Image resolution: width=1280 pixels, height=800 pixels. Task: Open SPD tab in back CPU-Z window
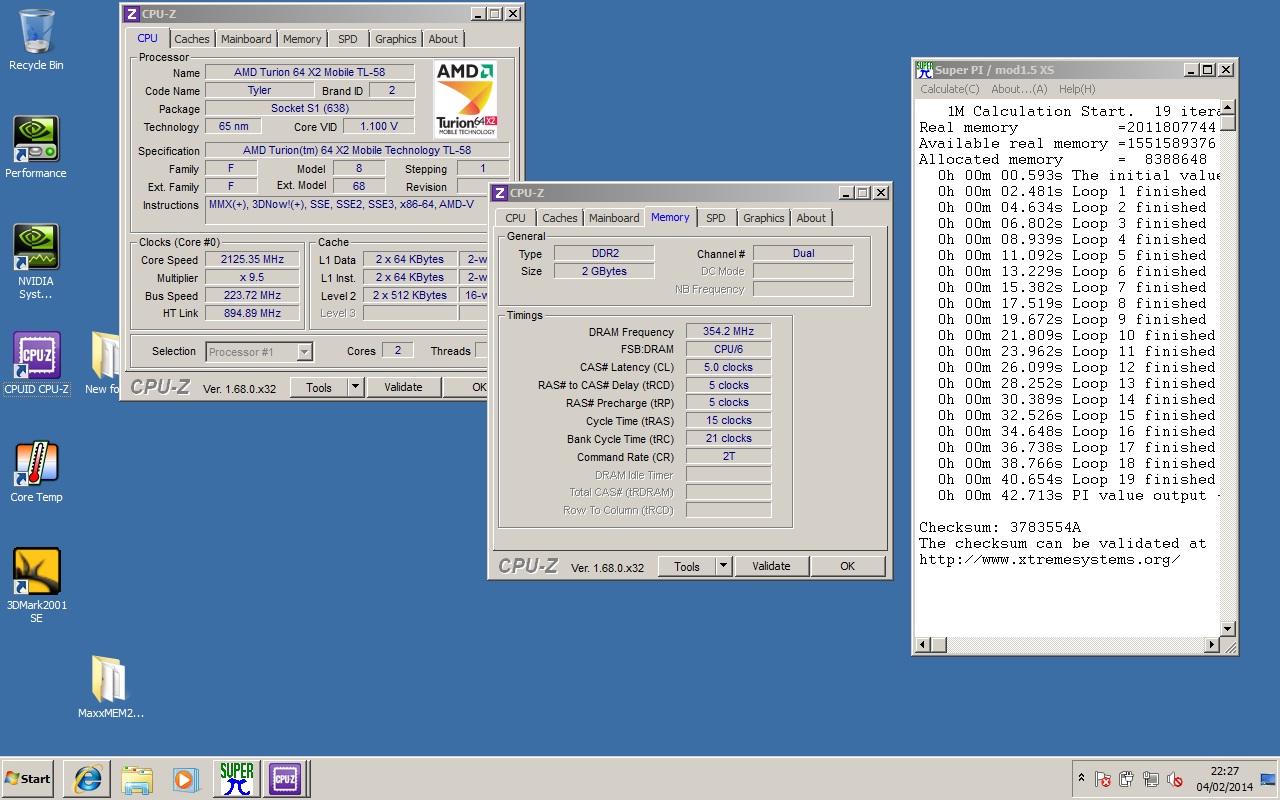click(347, 39)
